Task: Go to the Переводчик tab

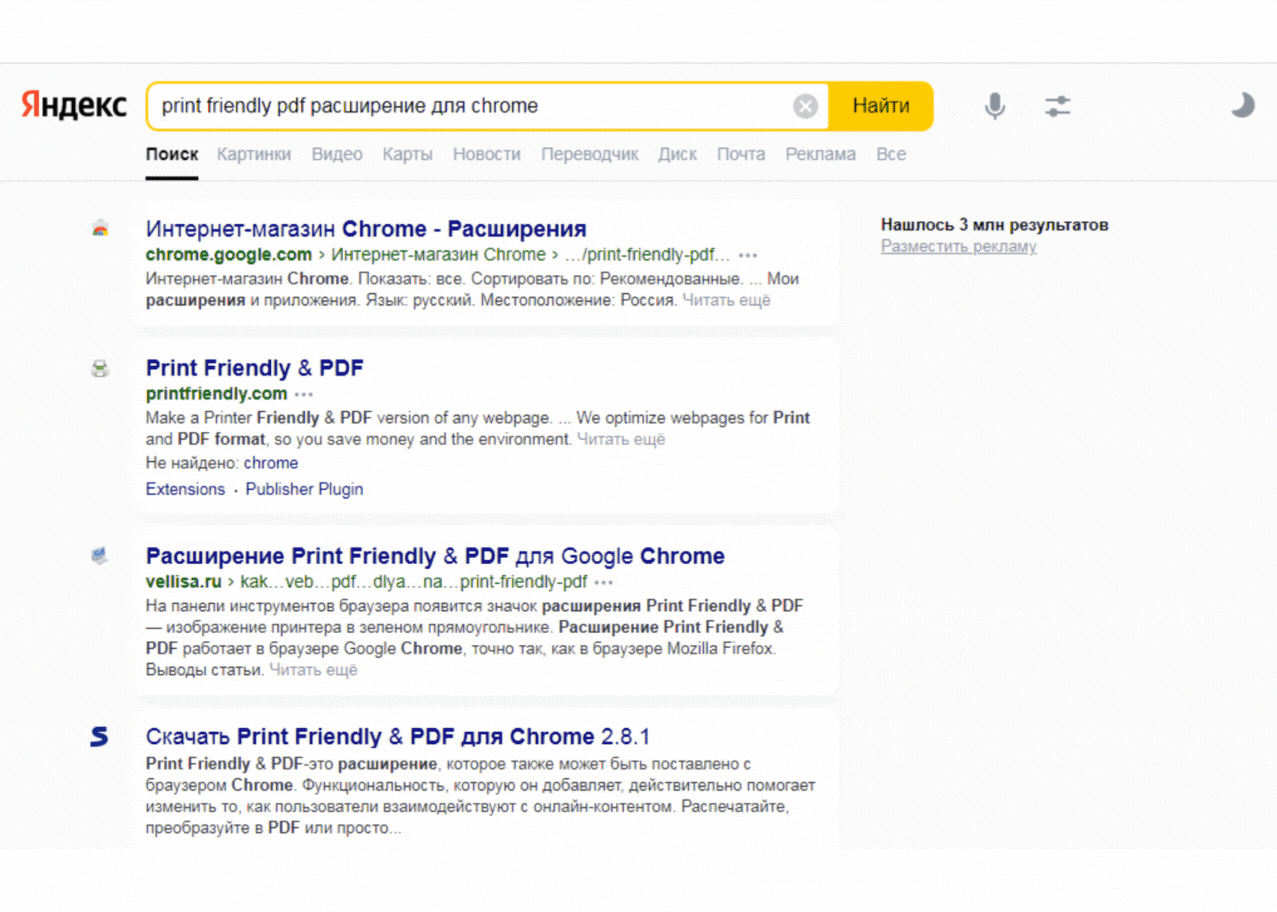Action: (x=590, y=154)
